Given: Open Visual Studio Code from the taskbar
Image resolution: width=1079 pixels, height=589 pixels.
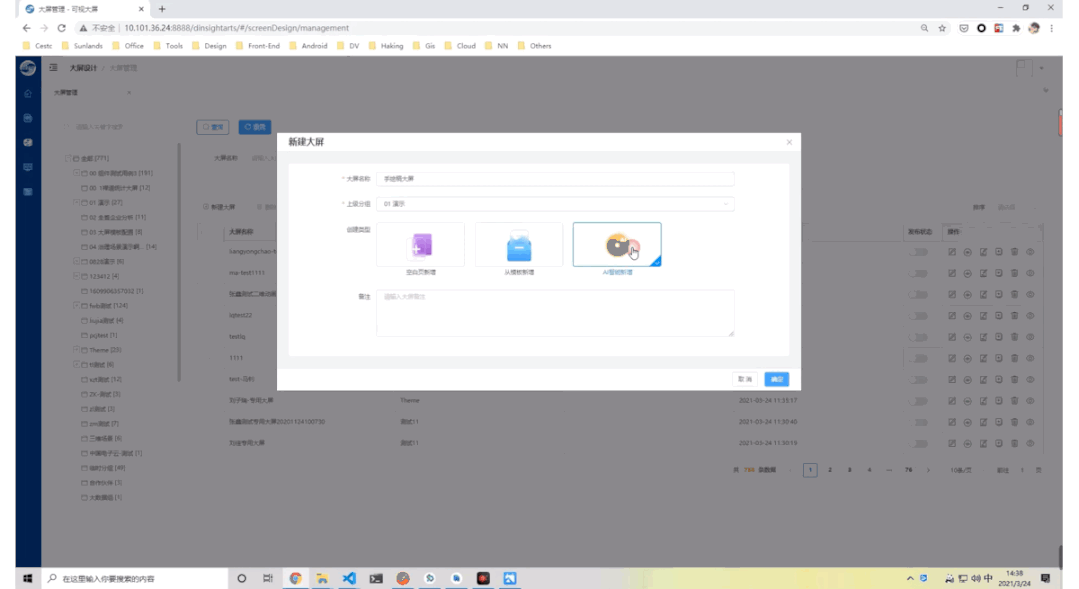Looking at the screenshot, I should click(349, 578).
